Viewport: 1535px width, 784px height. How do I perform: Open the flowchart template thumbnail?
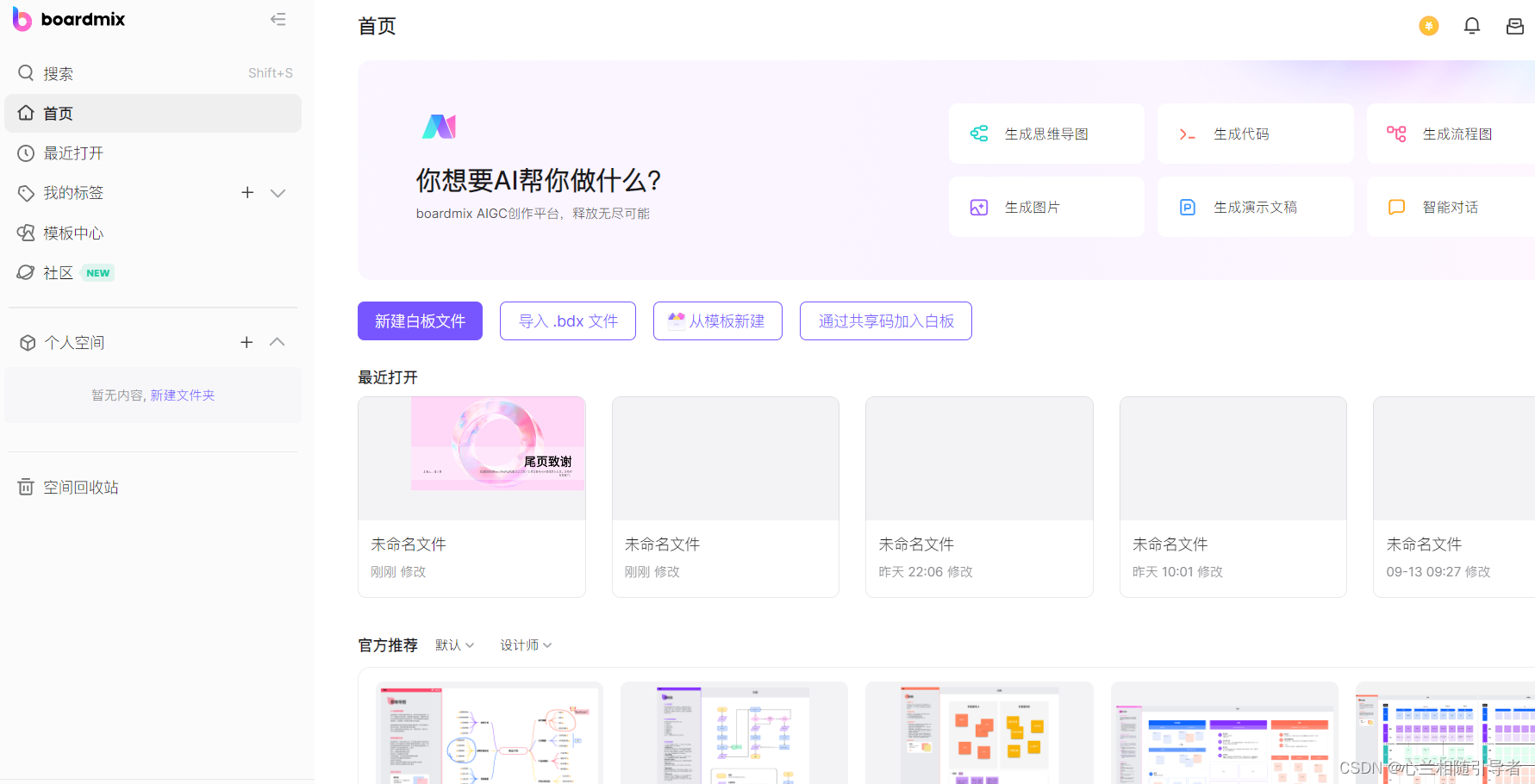click(x=734, y=733)
